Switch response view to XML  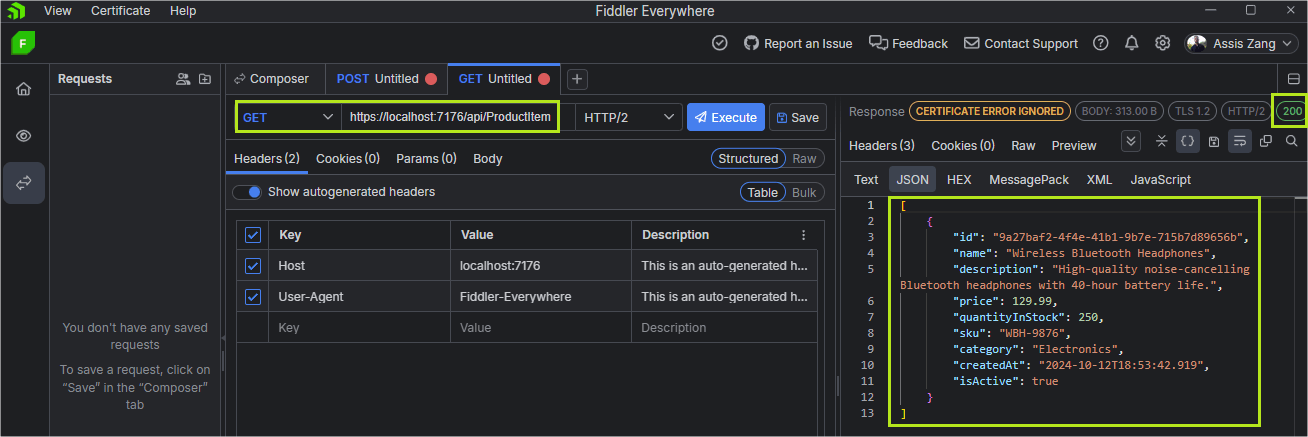tap(1099, 180)
